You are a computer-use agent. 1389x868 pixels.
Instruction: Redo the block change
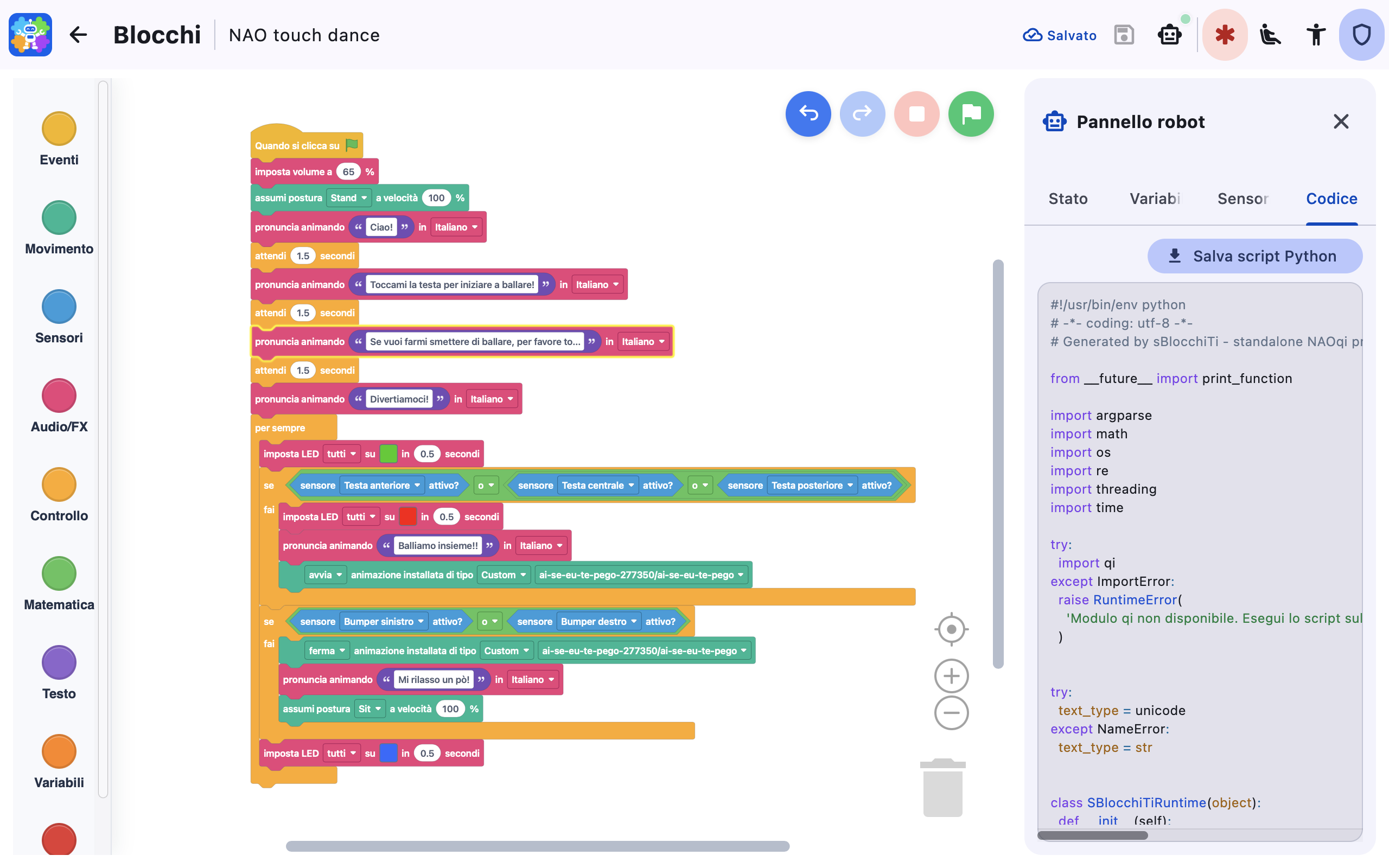[x=862, y=114]
